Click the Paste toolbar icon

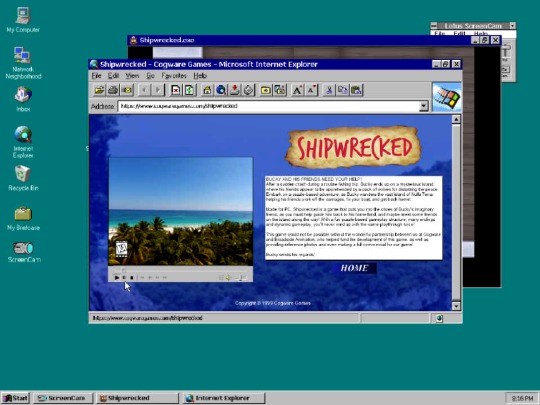click(356, 90)
